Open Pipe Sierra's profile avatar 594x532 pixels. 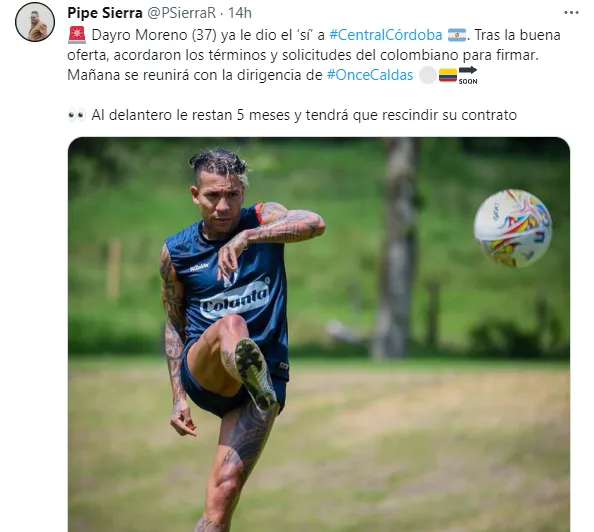[35, 22]
